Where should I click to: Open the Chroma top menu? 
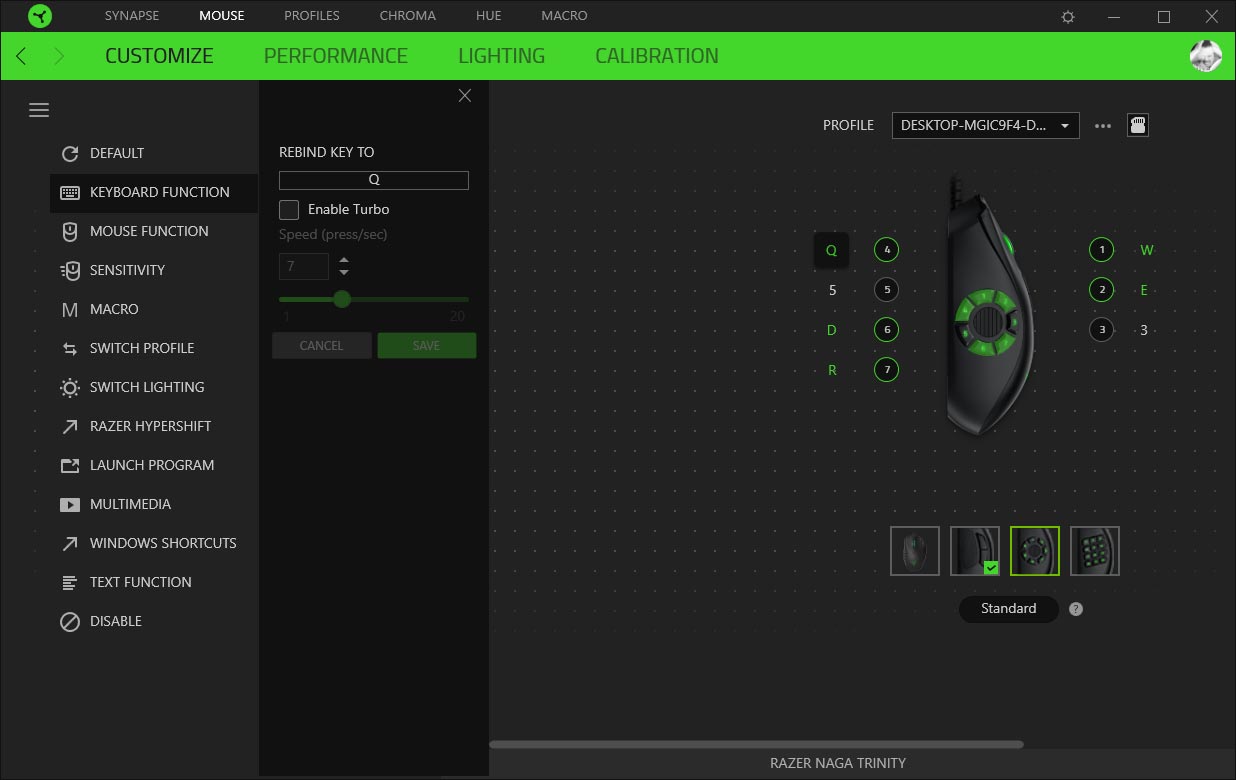pyautogui.click(x=407, y=16)
